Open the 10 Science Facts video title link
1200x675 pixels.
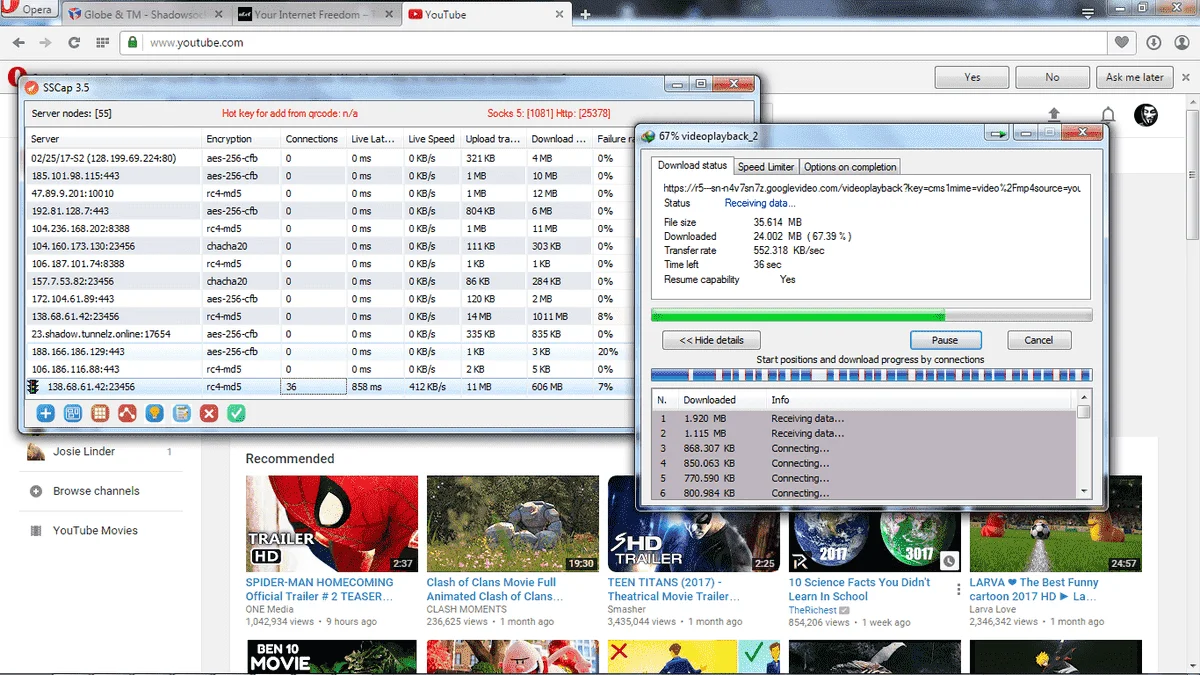point(859,589)
